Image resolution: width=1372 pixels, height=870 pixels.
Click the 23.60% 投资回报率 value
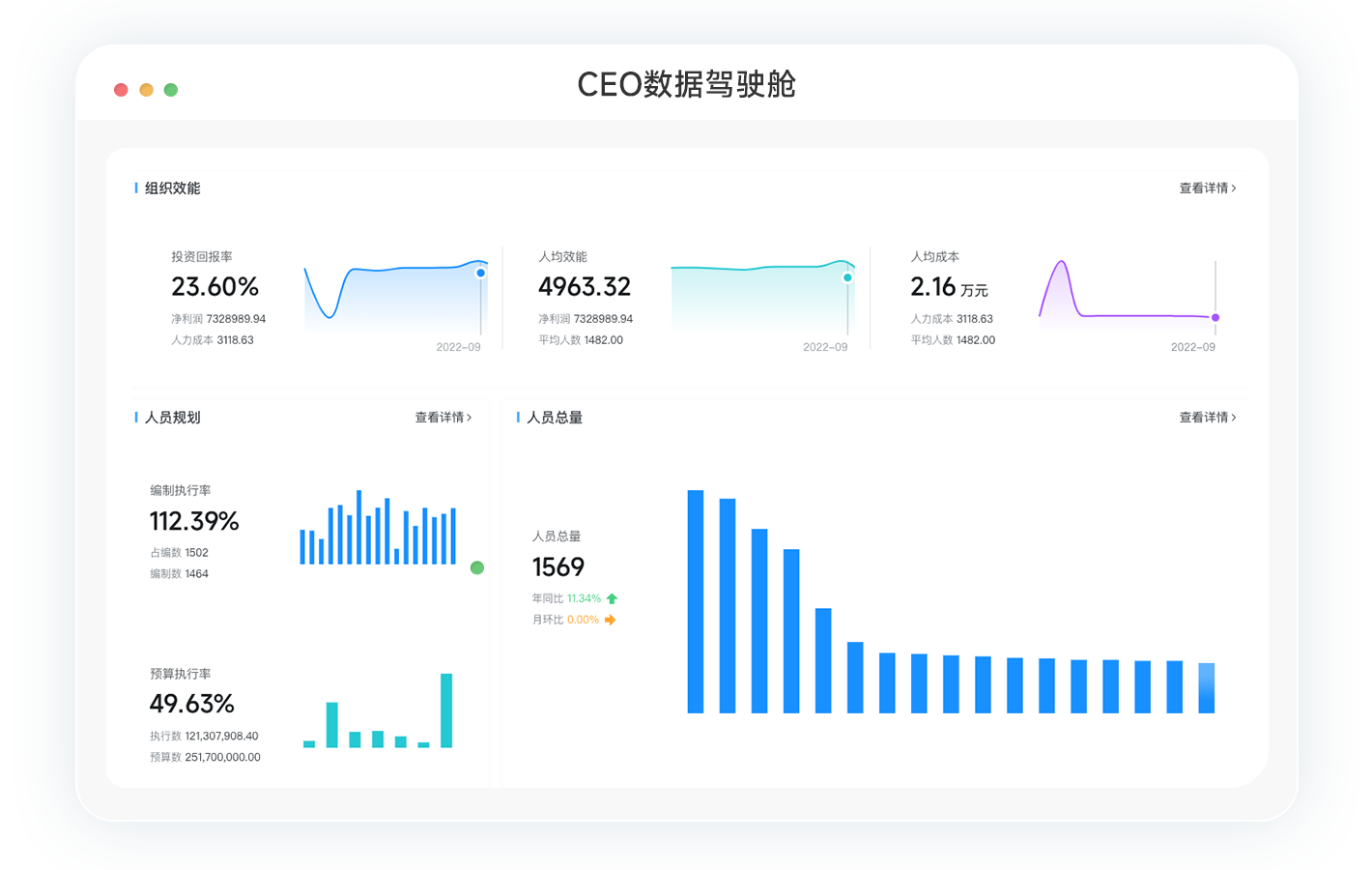point(214,287)
